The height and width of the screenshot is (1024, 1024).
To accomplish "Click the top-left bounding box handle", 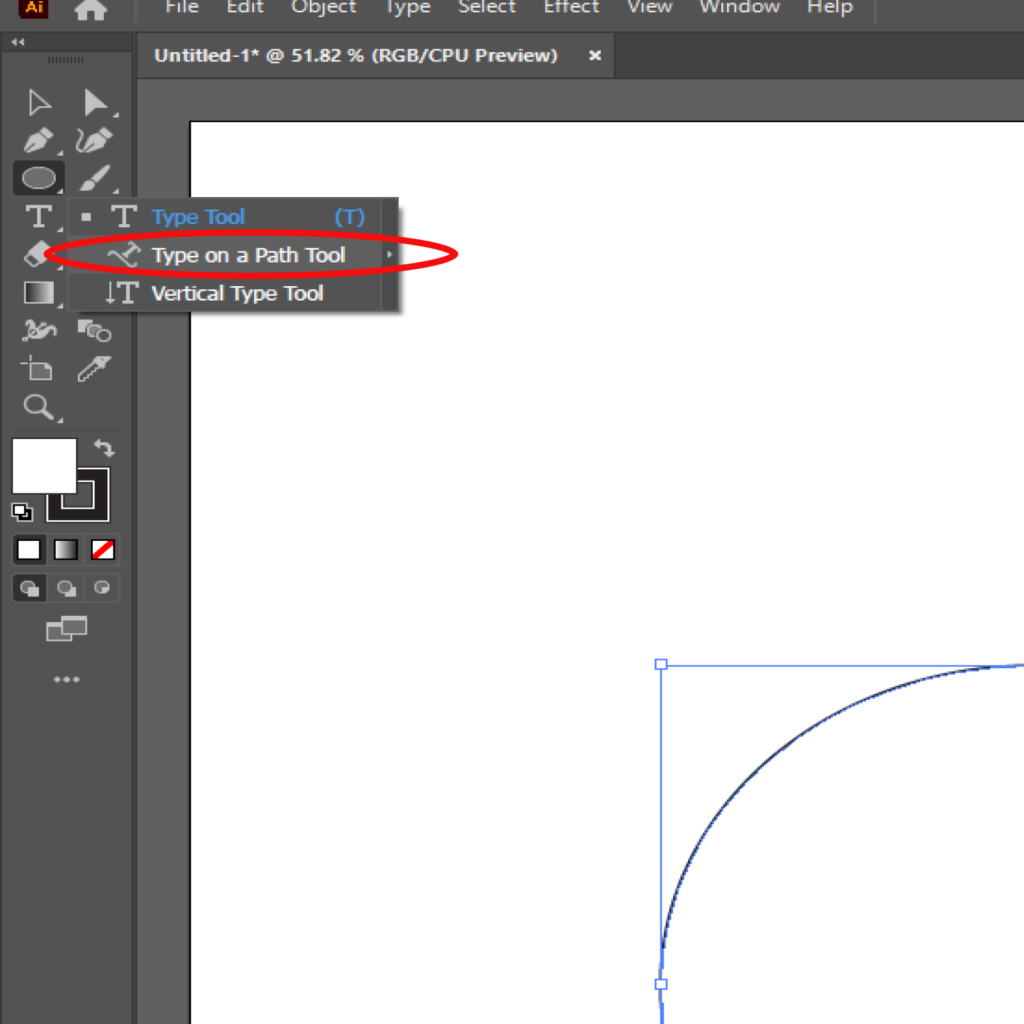I will (661, 664).
